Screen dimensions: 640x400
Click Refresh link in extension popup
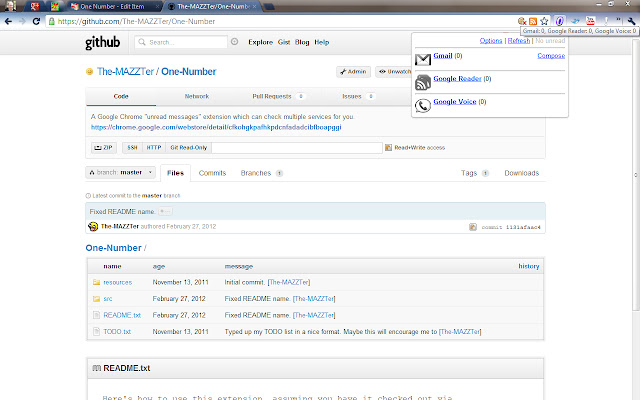[x=519, y=40]
